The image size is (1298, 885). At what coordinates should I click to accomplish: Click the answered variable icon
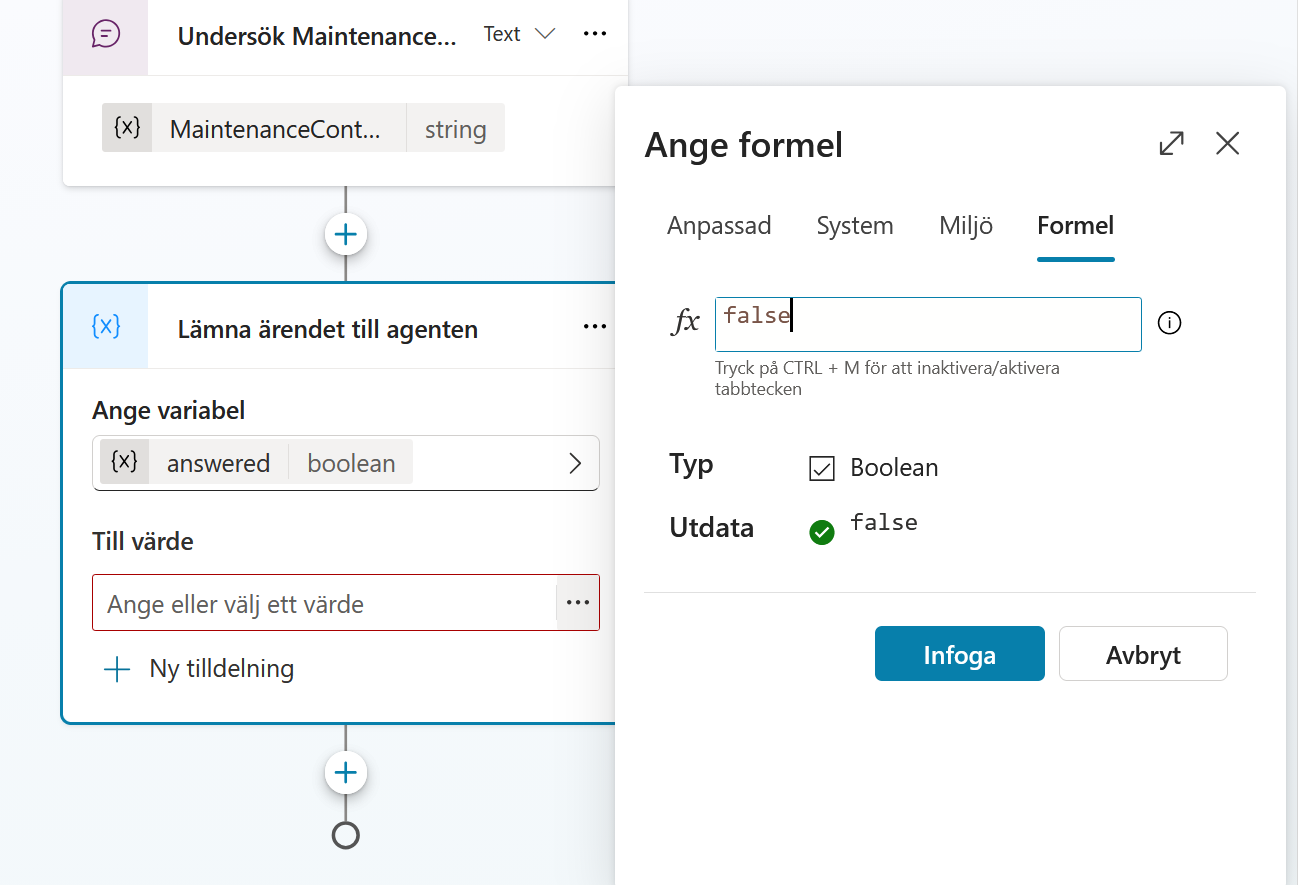tap(124, 462)
